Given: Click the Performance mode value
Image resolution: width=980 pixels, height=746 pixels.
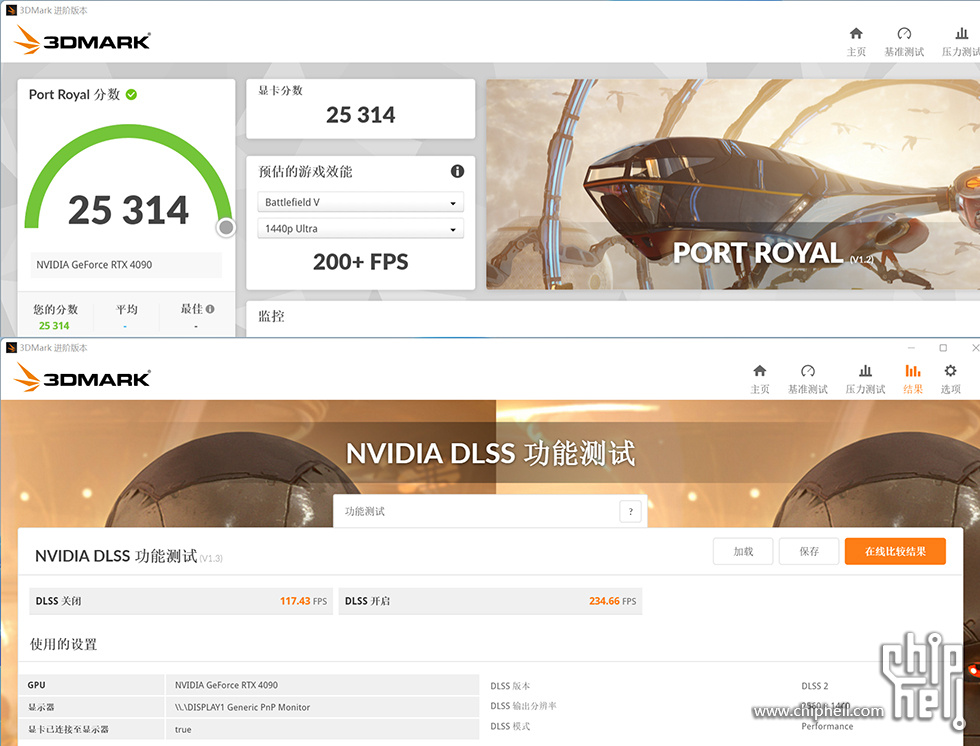Looking at the screenshot, I should [827, 726].
